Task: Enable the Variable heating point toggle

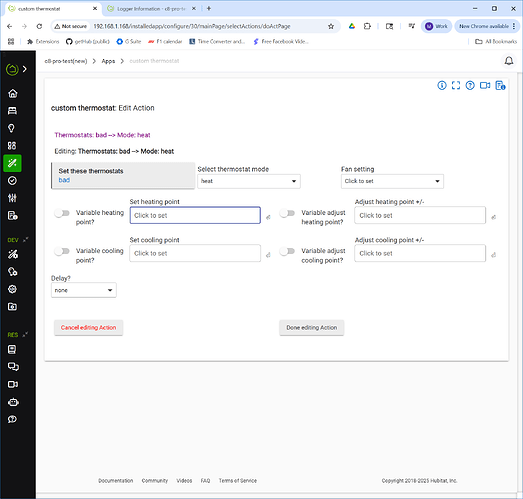Action: [x=62, y=213]
